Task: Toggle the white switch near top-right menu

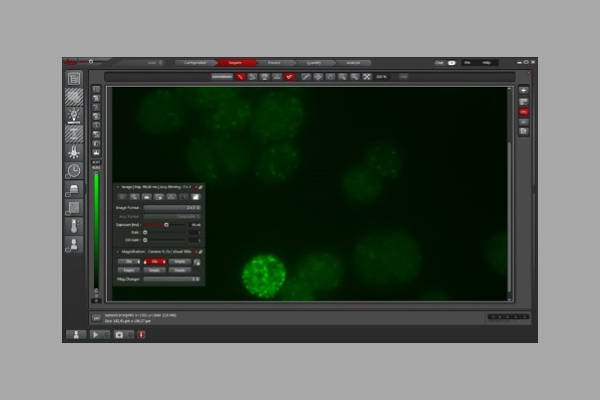Action: coord(452,62)
